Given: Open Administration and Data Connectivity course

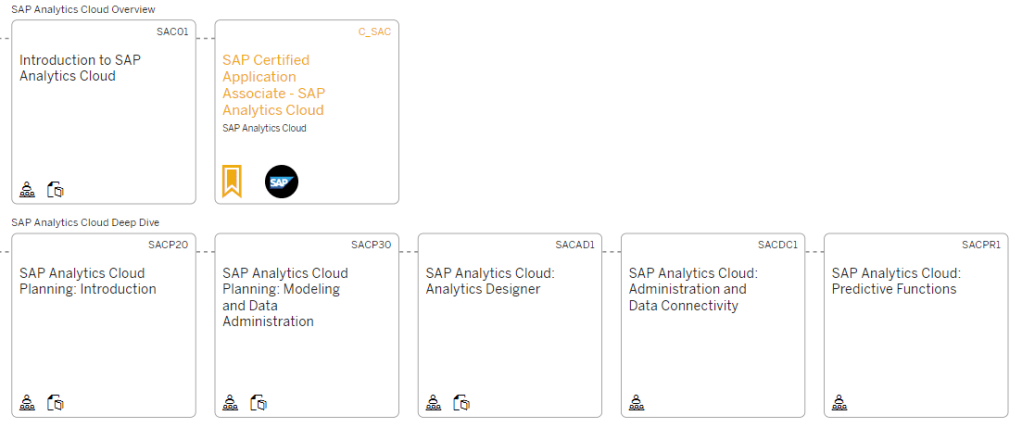Looking at the screenshot, I should (x=692, y=289).
